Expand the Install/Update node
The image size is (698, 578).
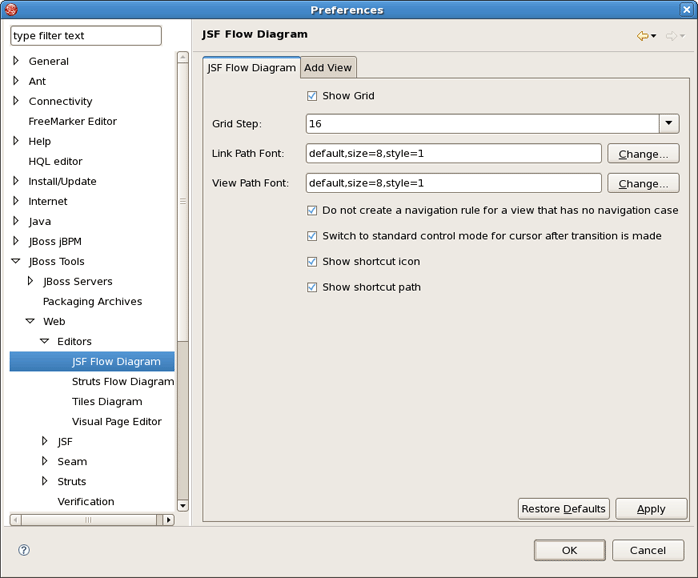tap(16, 181)
